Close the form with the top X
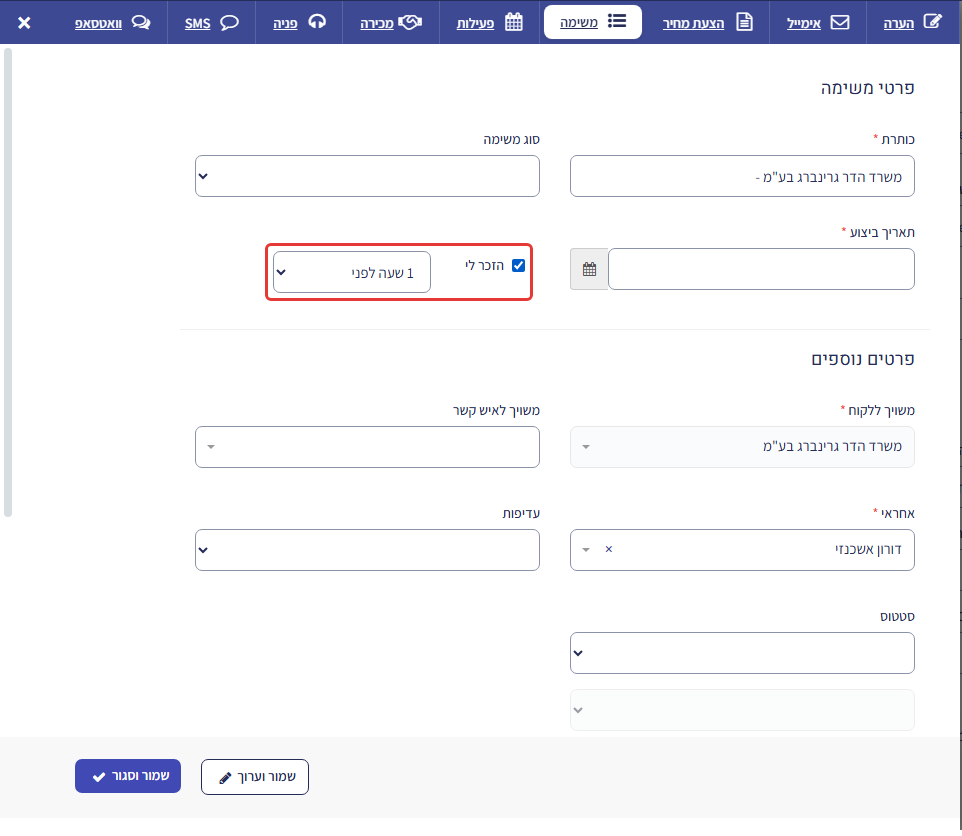Screen dimensions: 962x836 point(24,23)
